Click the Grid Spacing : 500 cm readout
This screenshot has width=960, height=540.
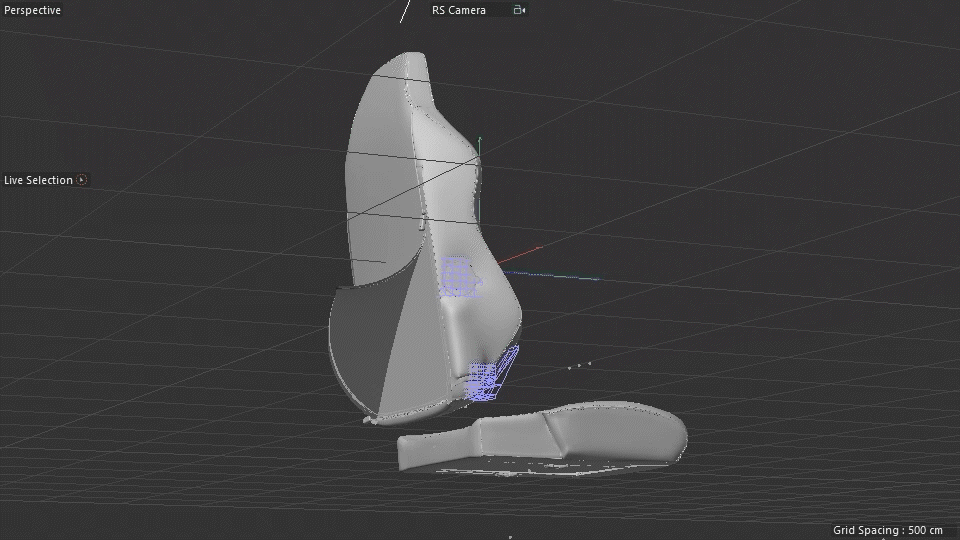click(x=888, y=530)
